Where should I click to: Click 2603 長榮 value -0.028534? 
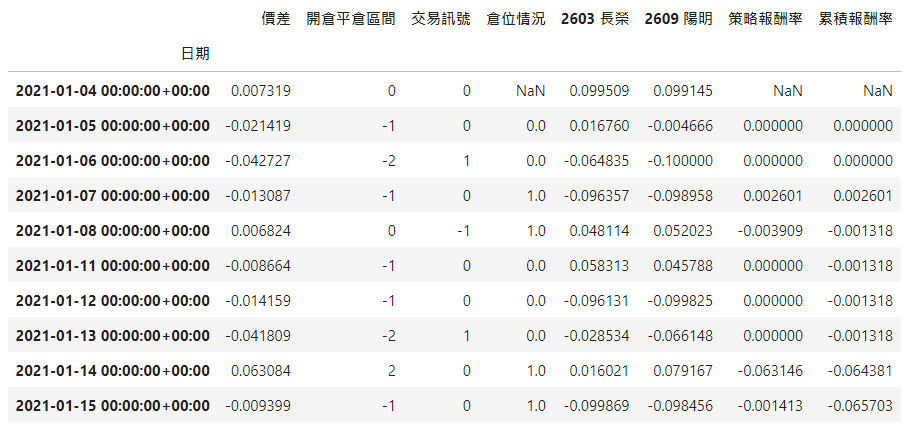(596, 336)
